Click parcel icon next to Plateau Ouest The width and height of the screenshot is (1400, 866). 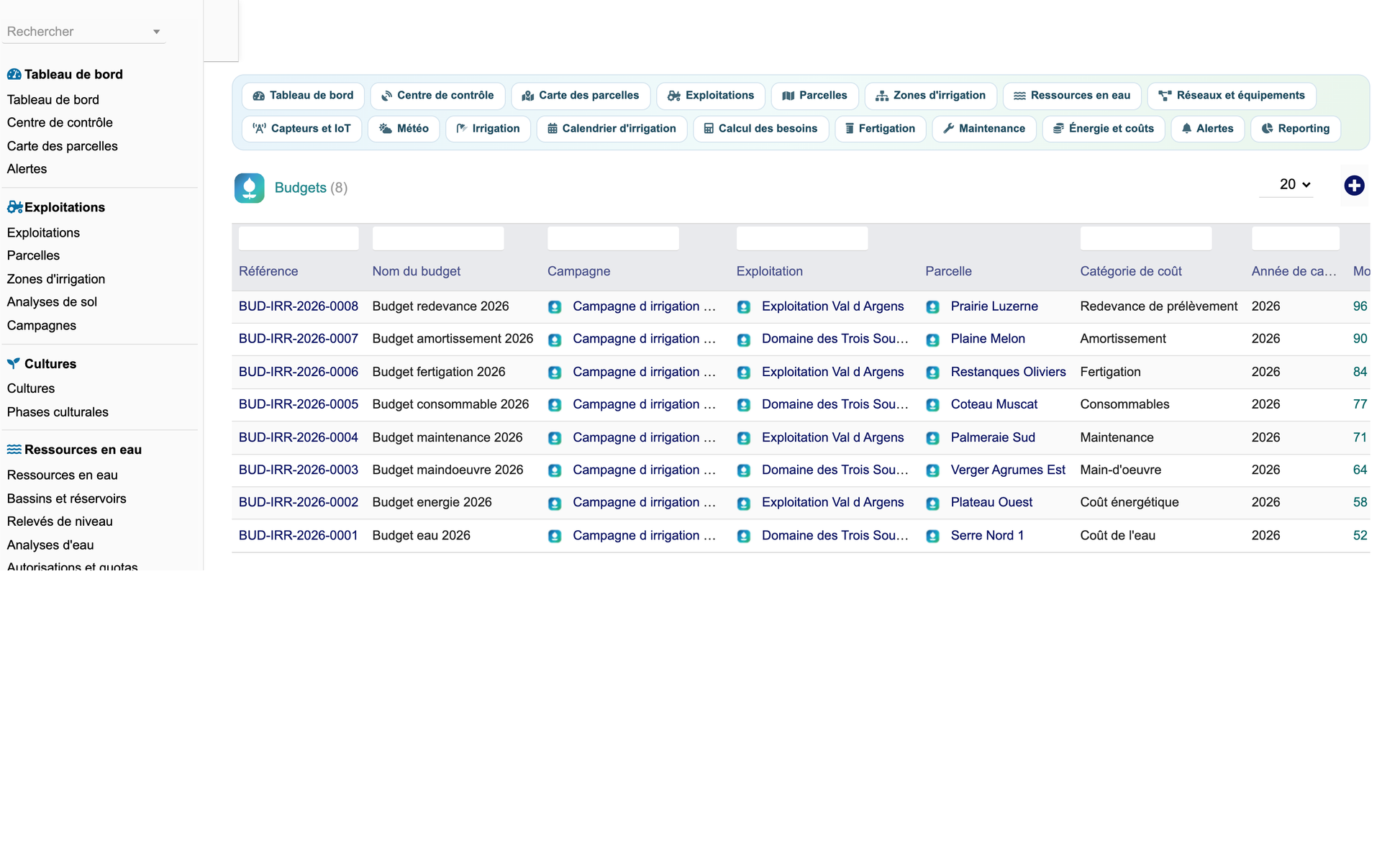(x=932, y=503)
